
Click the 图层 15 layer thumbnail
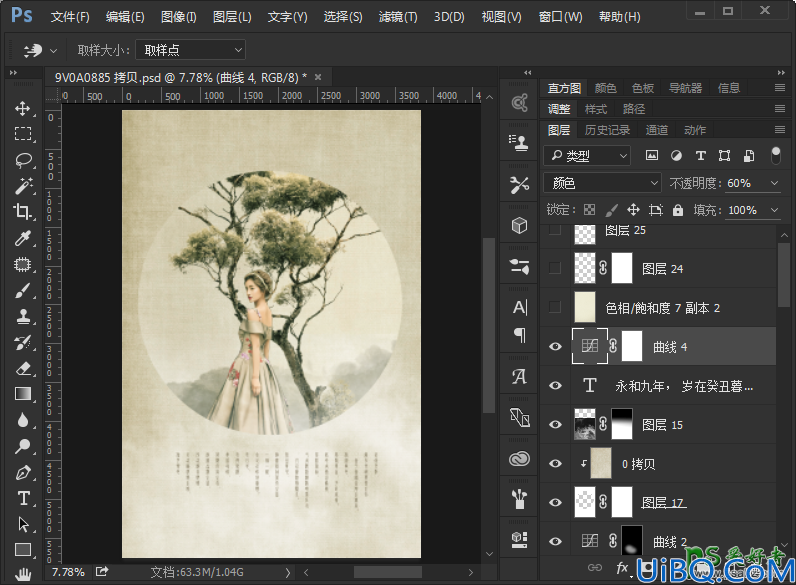click(x=584, y=424)
